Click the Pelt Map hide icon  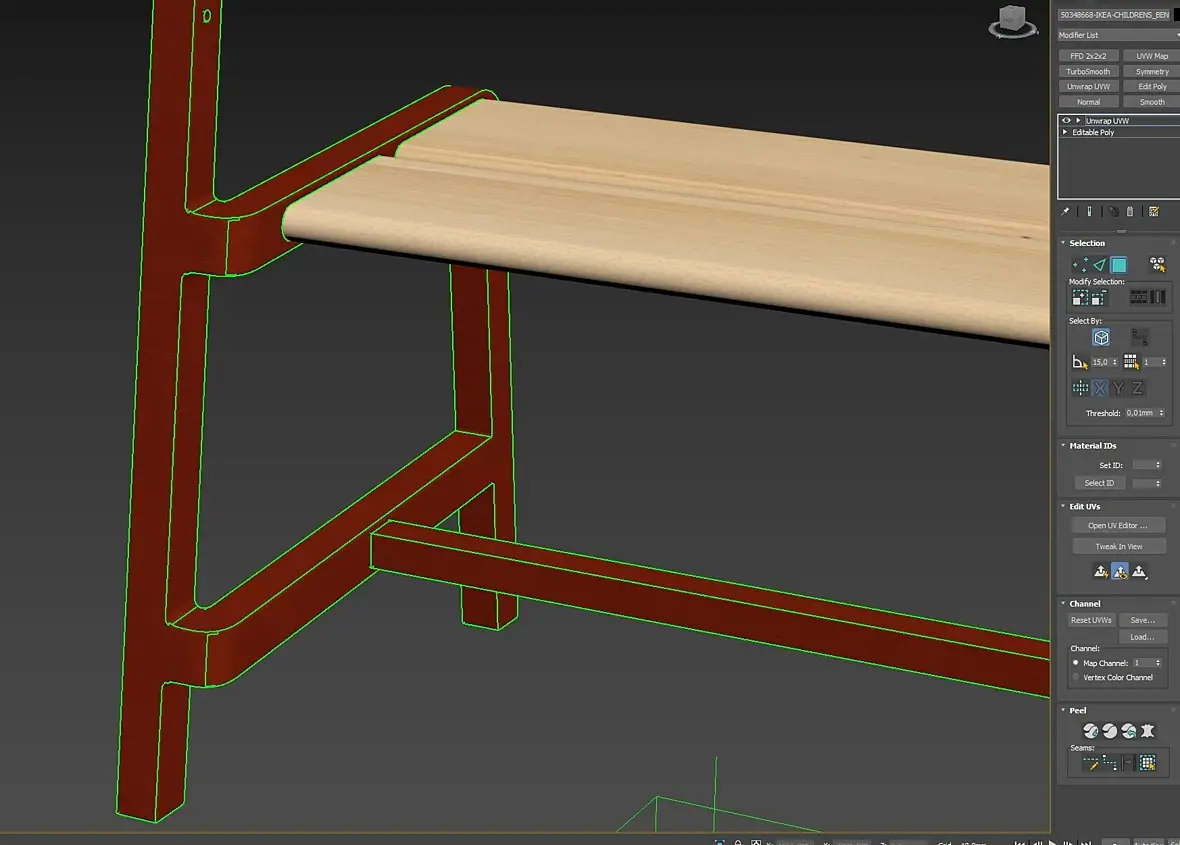pyautogui.click(x=1148, y=731)
